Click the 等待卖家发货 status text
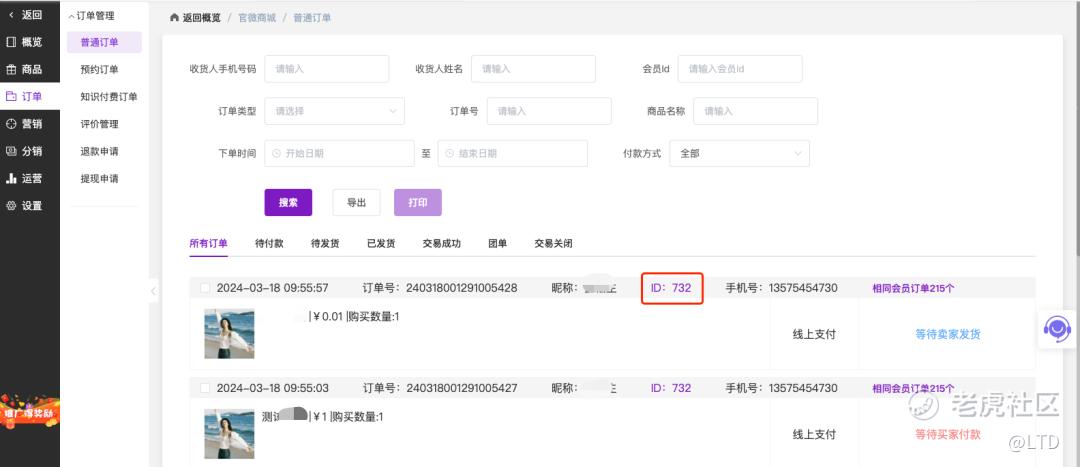This screenshot has height=467, width=1080. coord(948,334)
